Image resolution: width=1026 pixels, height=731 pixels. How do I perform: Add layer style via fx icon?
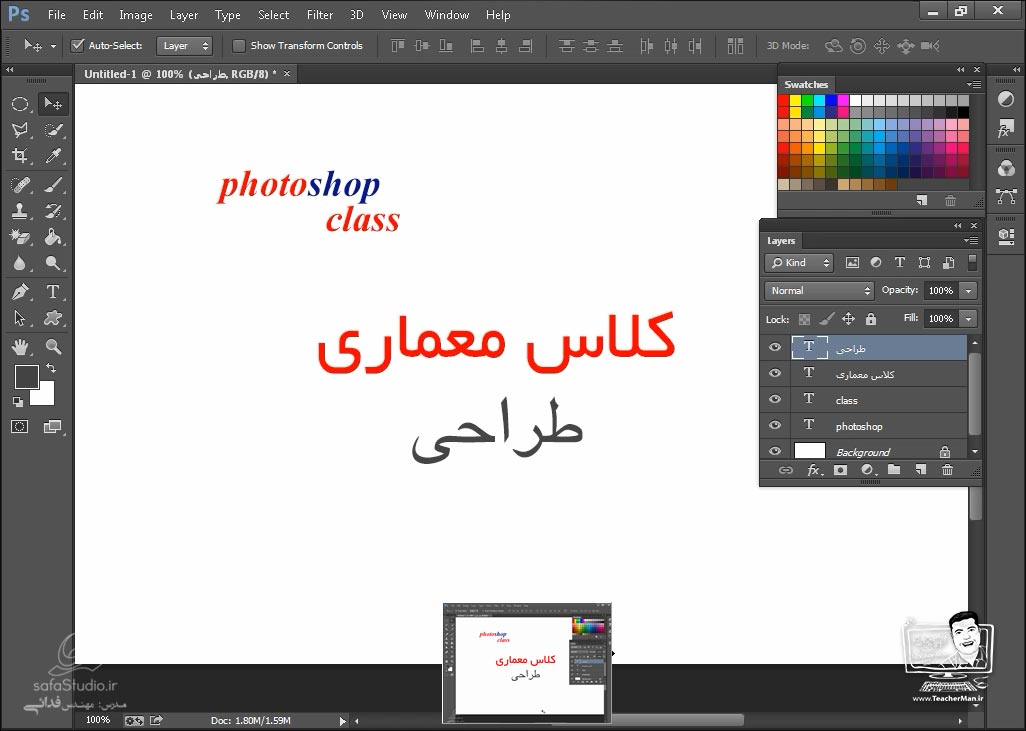click(813, 470)
